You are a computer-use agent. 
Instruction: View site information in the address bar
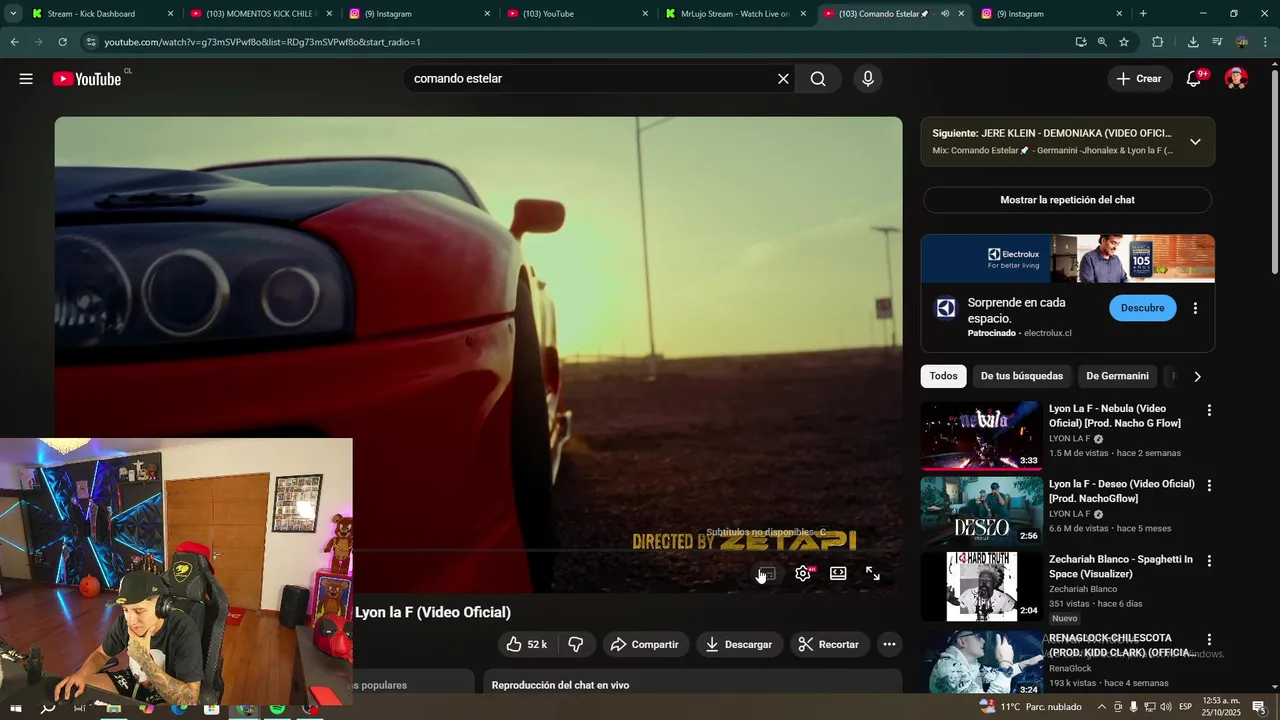click(91, 42)
